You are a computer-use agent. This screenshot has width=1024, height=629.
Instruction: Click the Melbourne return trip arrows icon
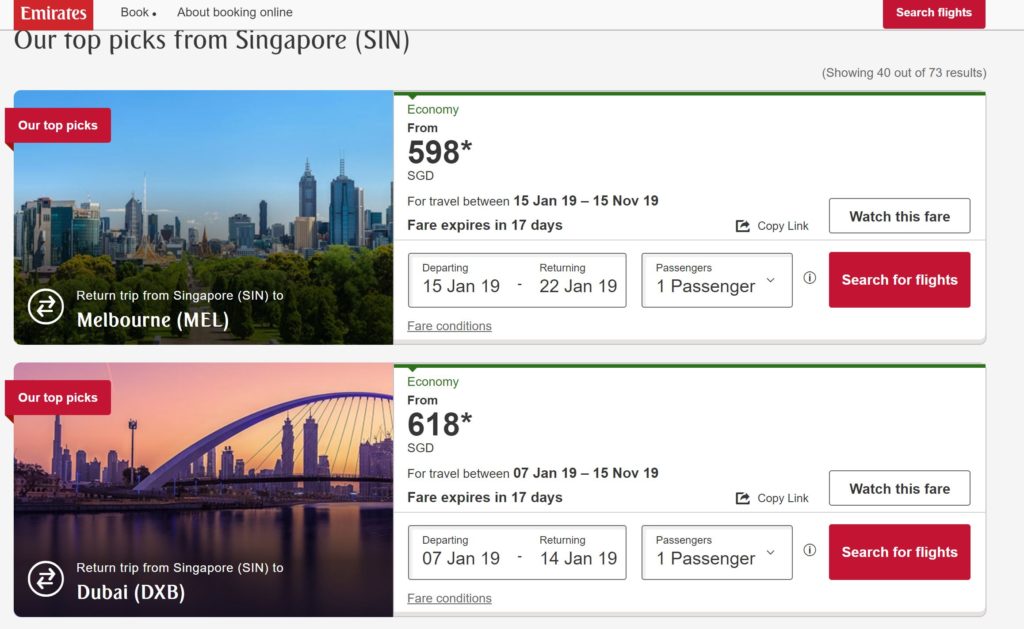45,306
